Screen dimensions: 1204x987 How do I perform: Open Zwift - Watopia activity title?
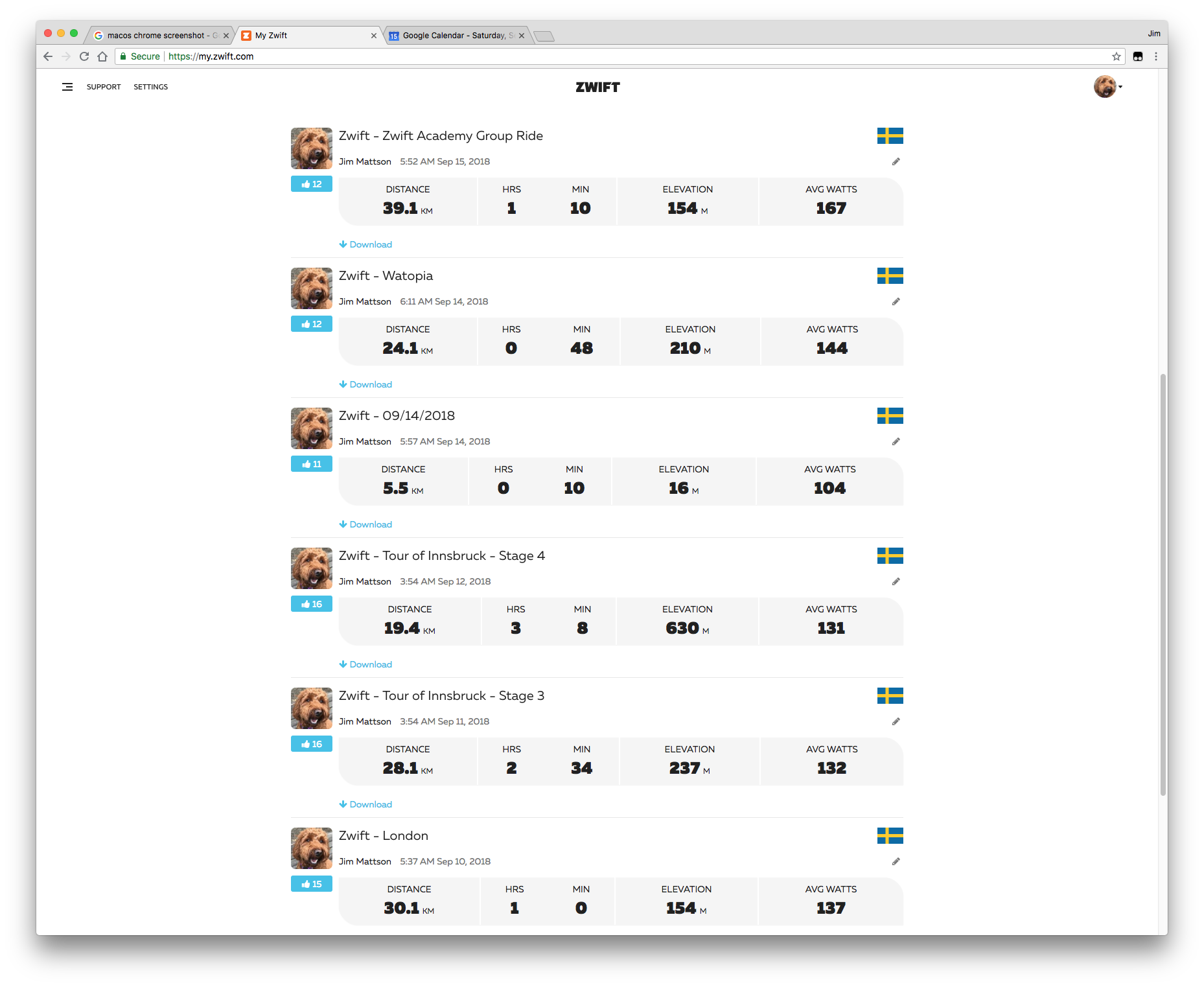(x=386, y=275)
